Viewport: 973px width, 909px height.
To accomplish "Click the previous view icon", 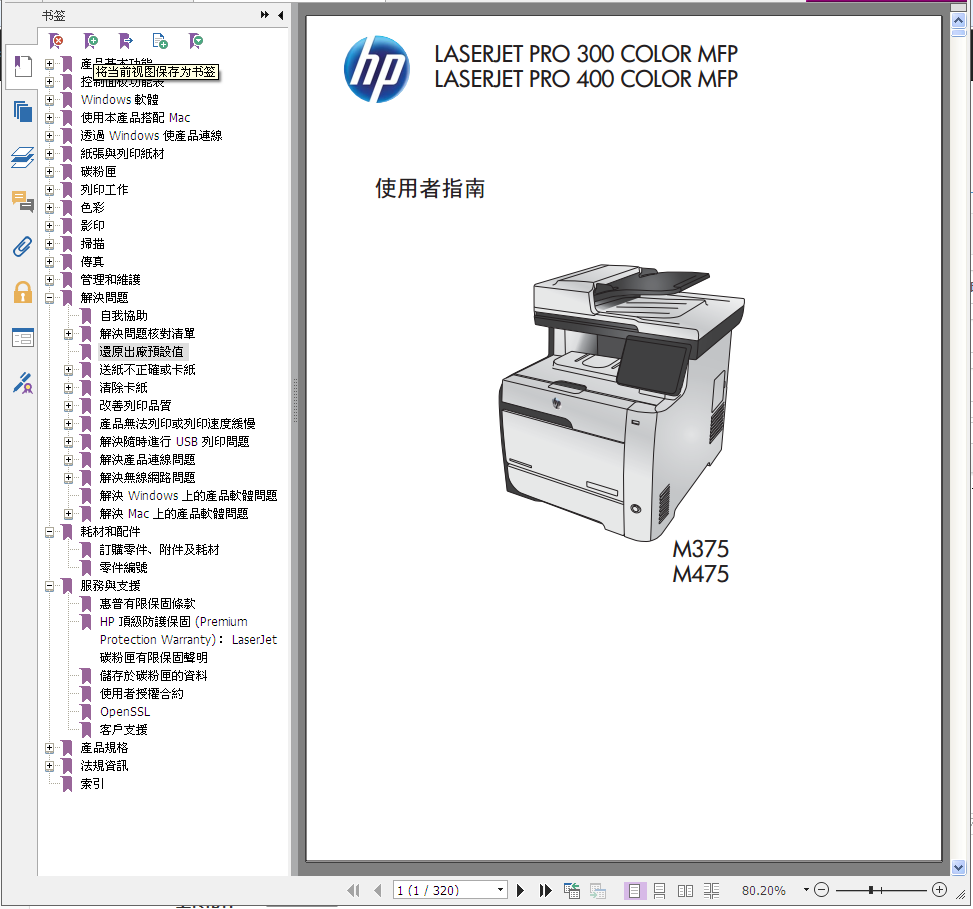I will (x=572, y=891).
